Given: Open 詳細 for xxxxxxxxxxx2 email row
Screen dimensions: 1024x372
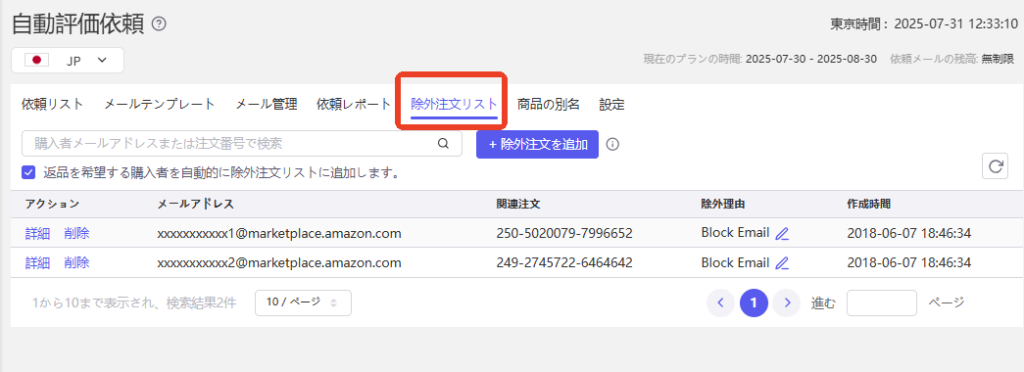Looking at the screenshot, I should (37, 263).
